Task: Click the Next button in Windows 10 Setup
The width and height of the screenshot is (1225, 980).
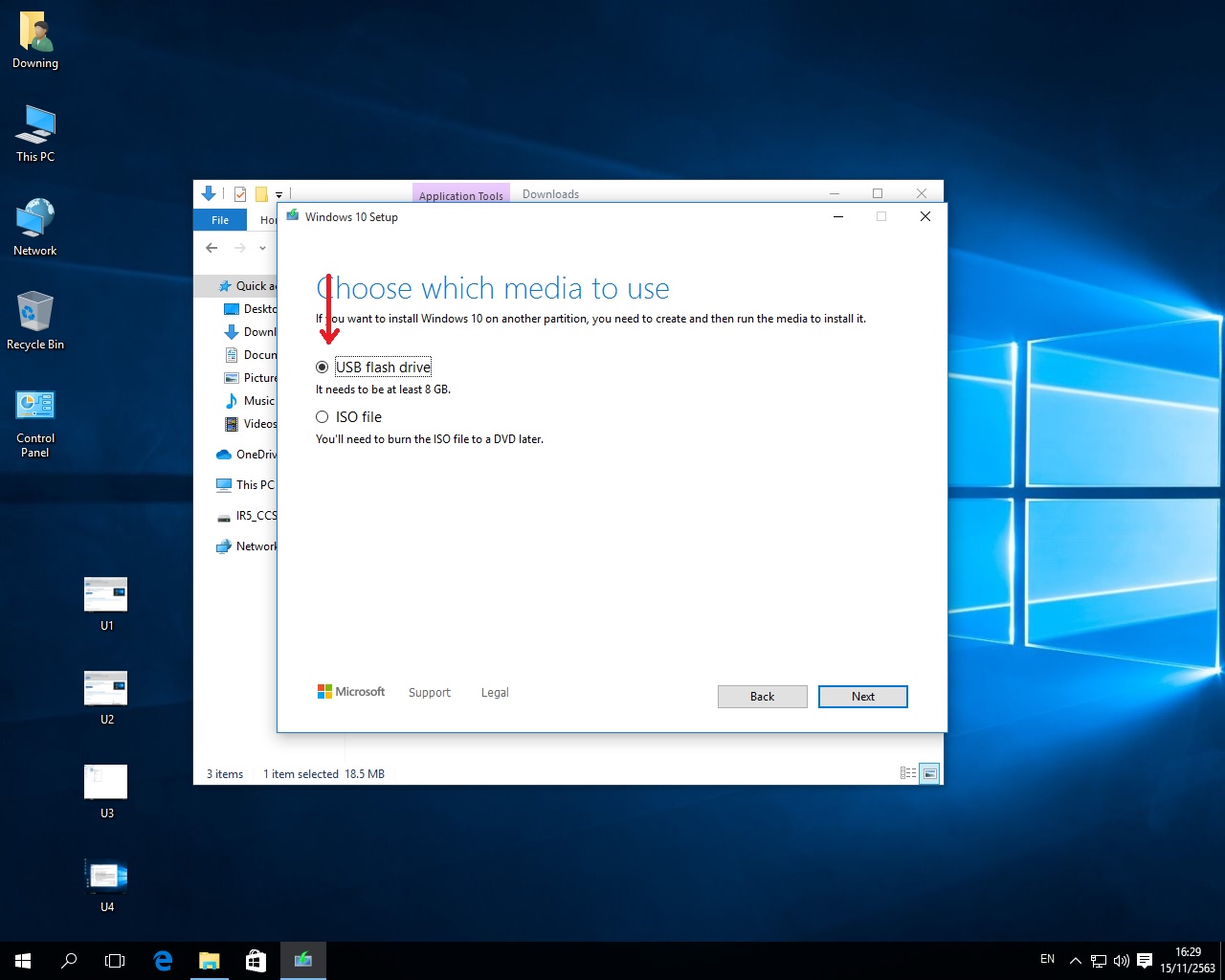Action: pyautogui.click(x=862, y=697)
